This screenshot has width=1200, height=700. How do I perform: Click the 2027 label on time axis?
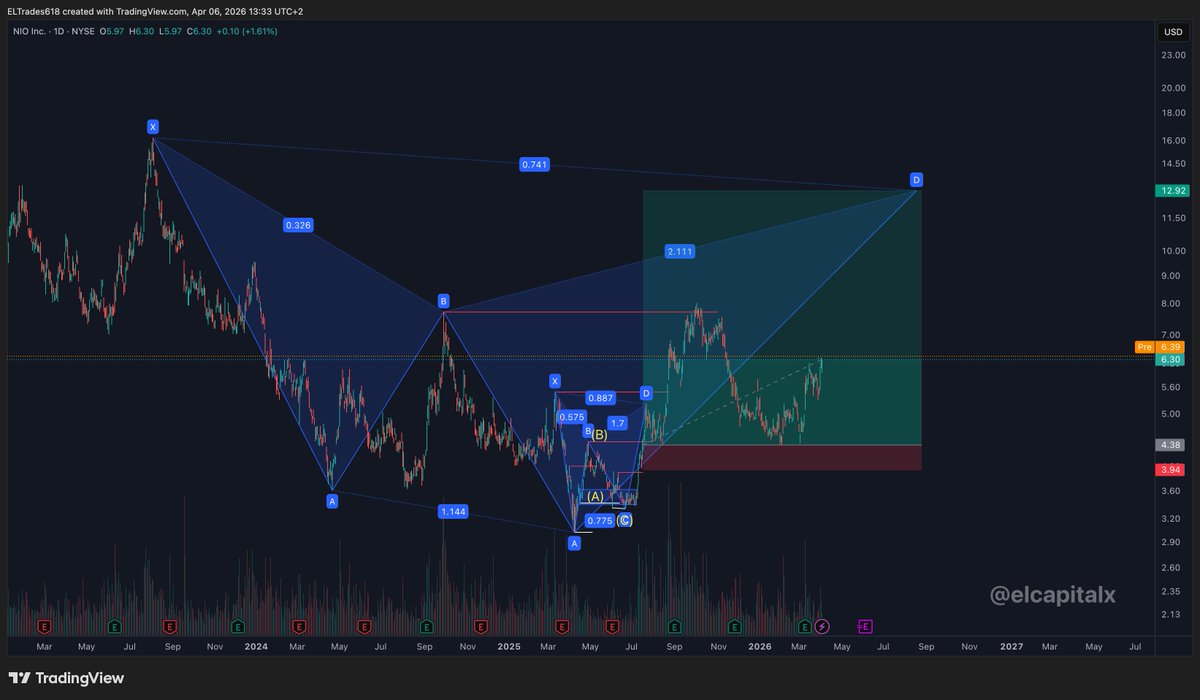tap(1012, 647)
